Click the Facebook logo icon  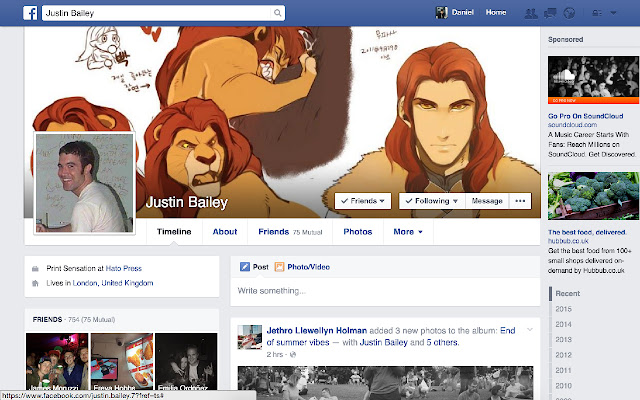coord(30,13)
